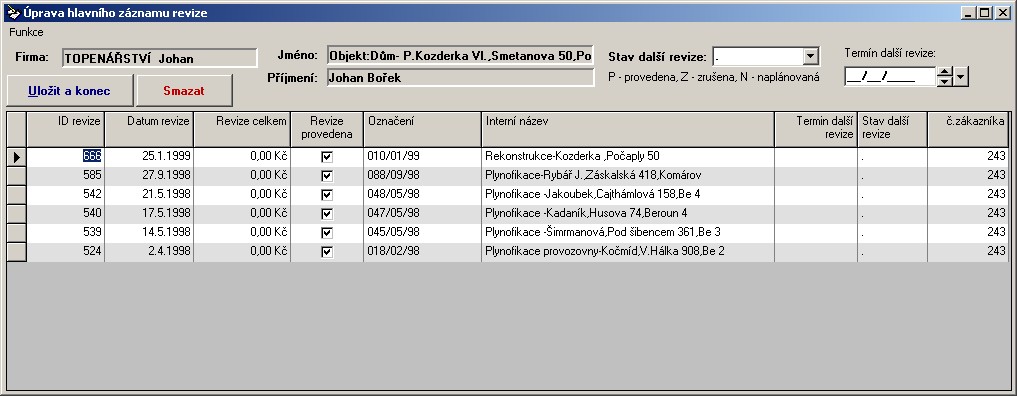
Task: Click the Jméno field with Objekt:Dům text
Action: point(461,56)
